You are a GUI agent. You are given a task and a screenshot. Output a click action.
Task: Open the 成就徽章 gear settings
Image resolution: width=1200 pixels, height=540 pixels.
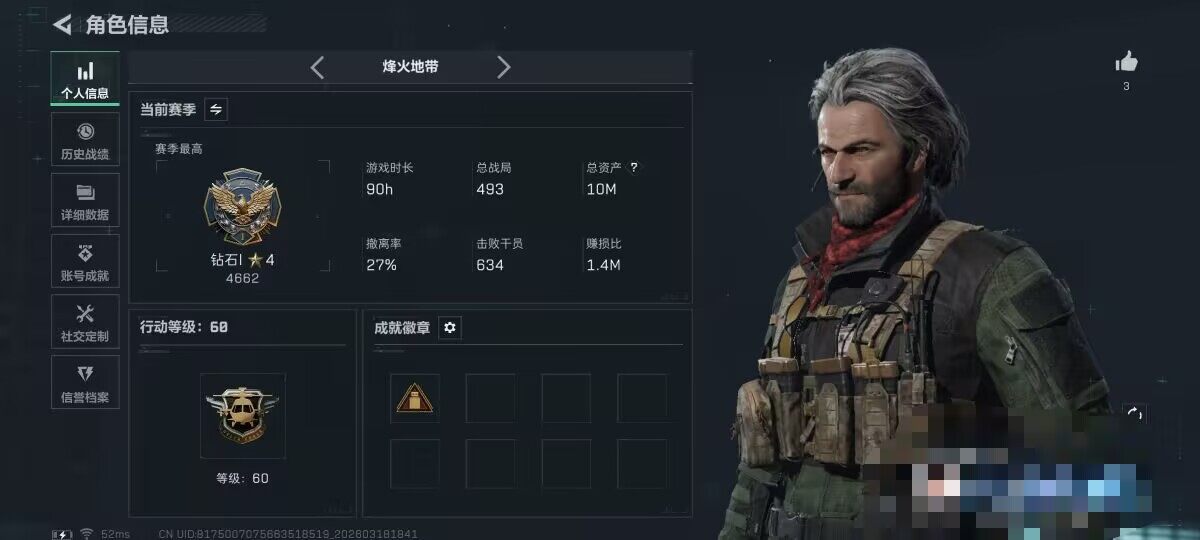pos(450,328)
